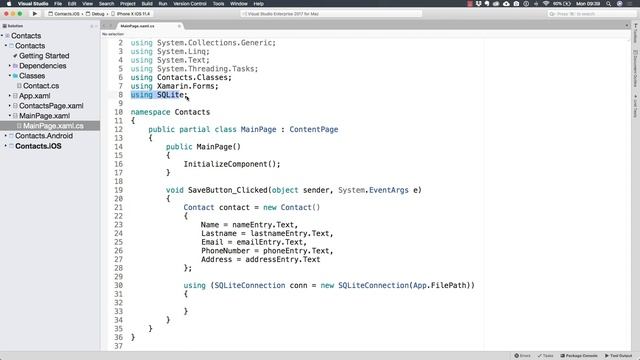Click 'App.FilePath' argument on line 30

click(440, 285)
